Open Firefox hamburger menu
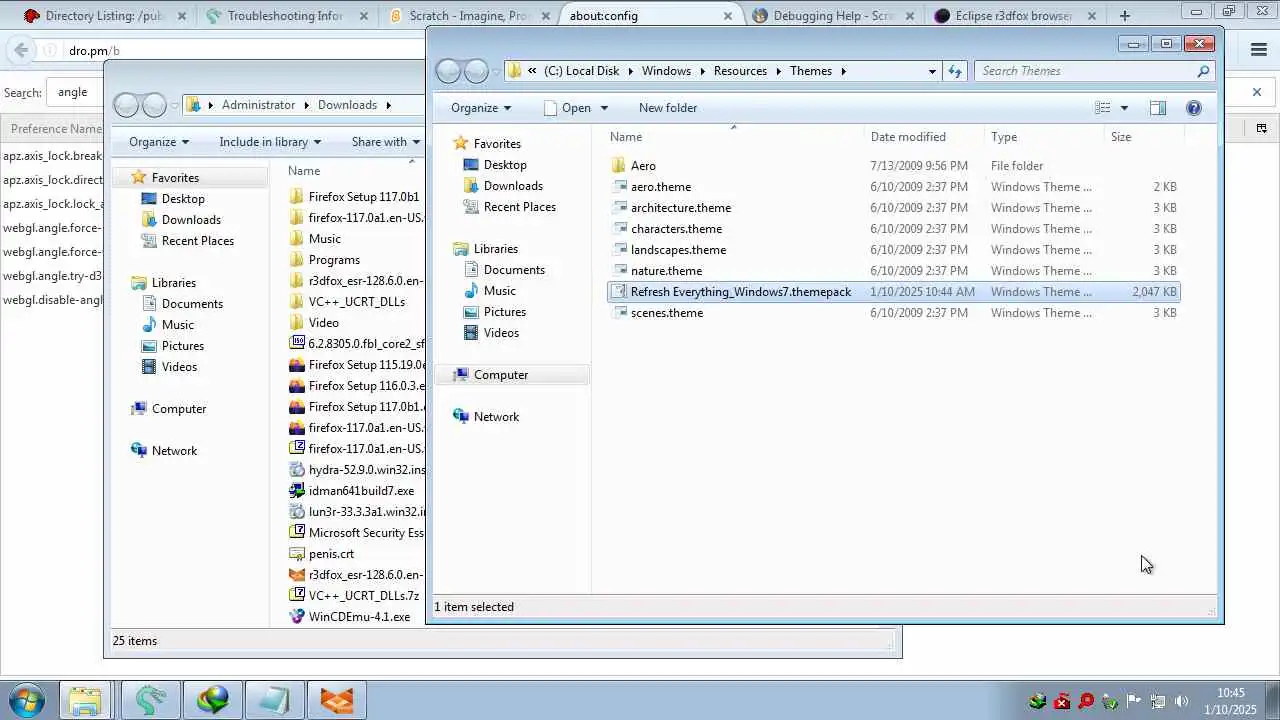 click(x=1259, y=50)
